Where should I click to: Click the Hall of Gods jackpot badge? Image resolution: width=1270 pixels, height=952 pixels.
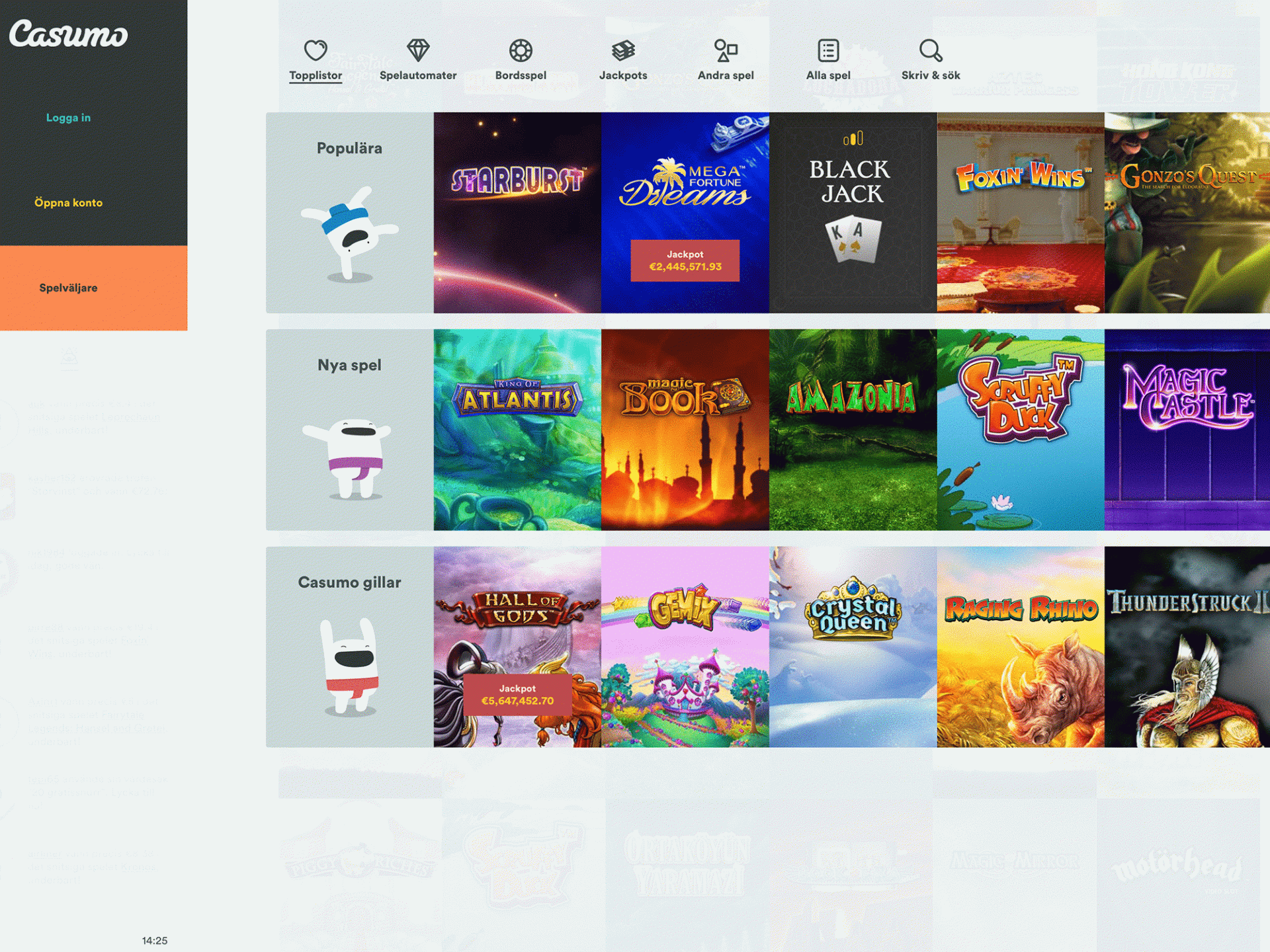(x=517, y=695)
